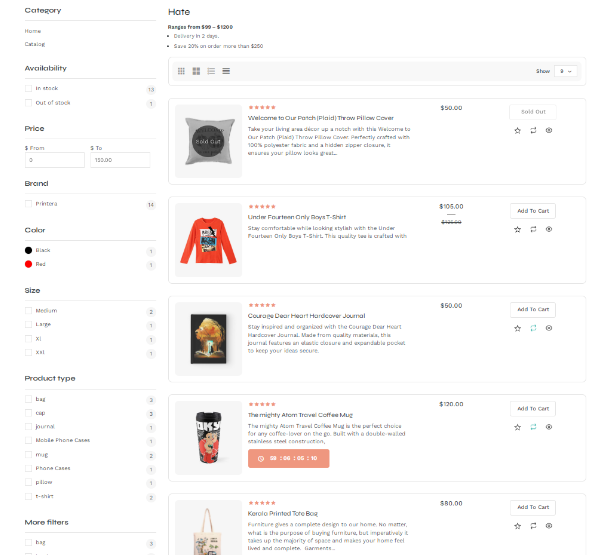Open Home in the Category list

tap(33, 31)
